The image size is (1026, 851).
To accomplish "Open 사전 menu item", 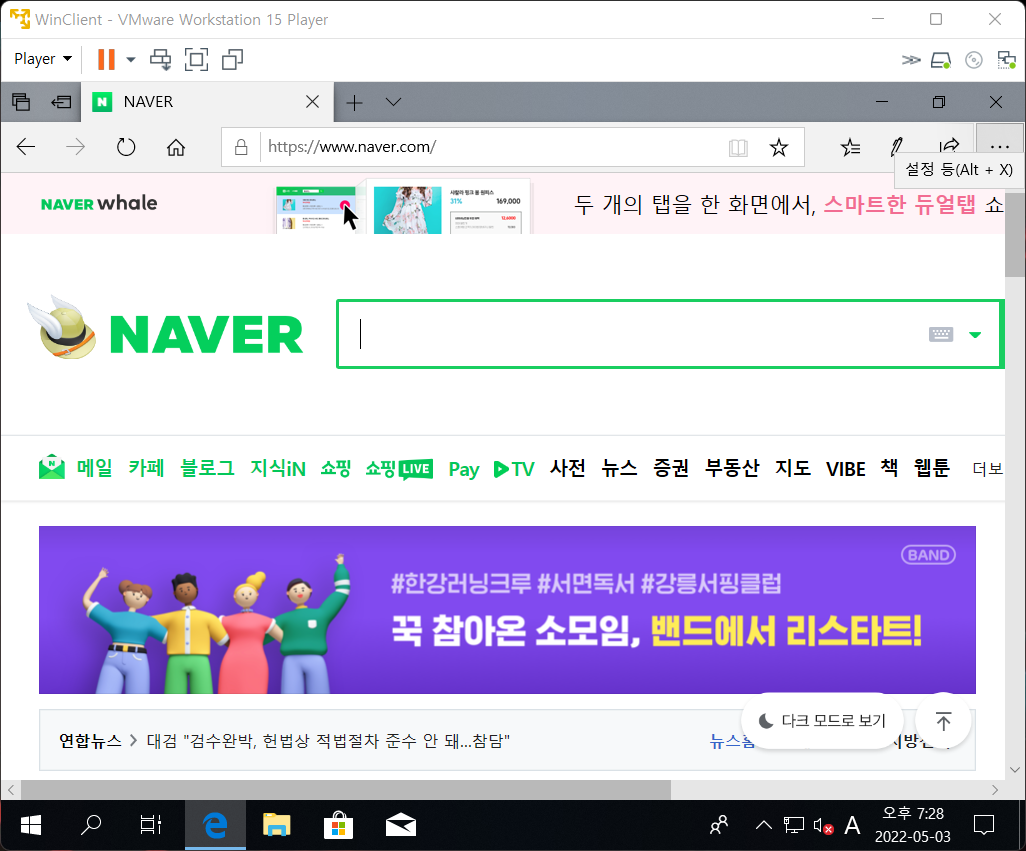I will tap(567, 468).
